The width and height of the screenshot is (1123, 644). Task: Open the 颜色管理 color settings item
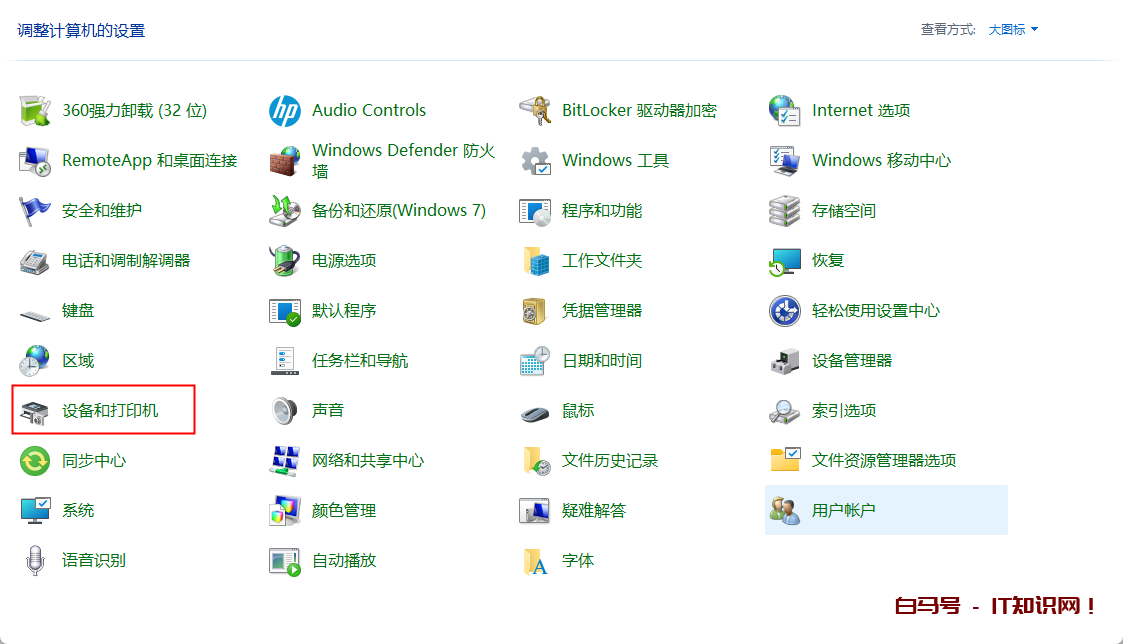(x=343, y=511)
